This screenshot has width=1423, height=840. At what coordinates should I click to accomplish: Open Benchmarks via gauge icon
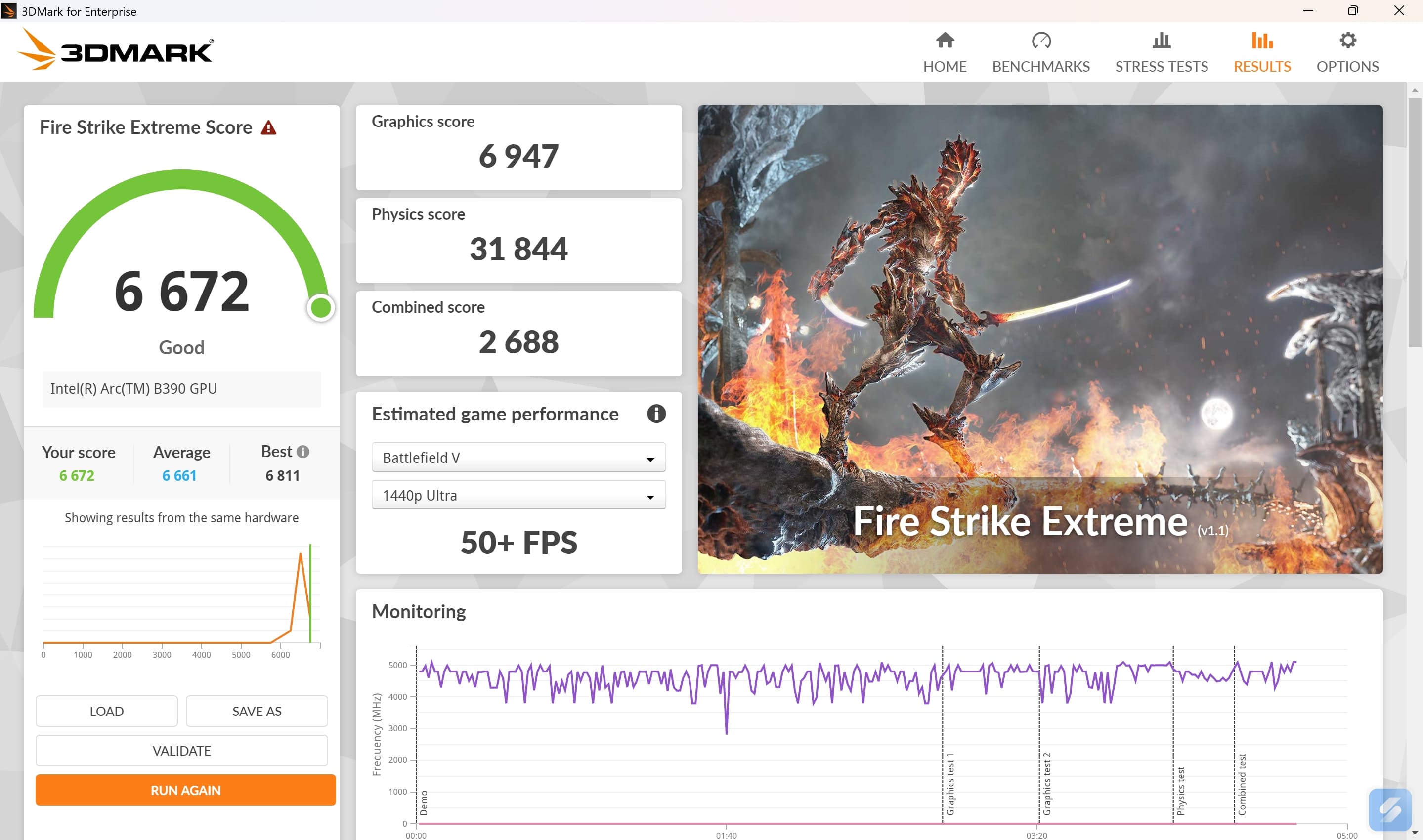(1040, 40)
